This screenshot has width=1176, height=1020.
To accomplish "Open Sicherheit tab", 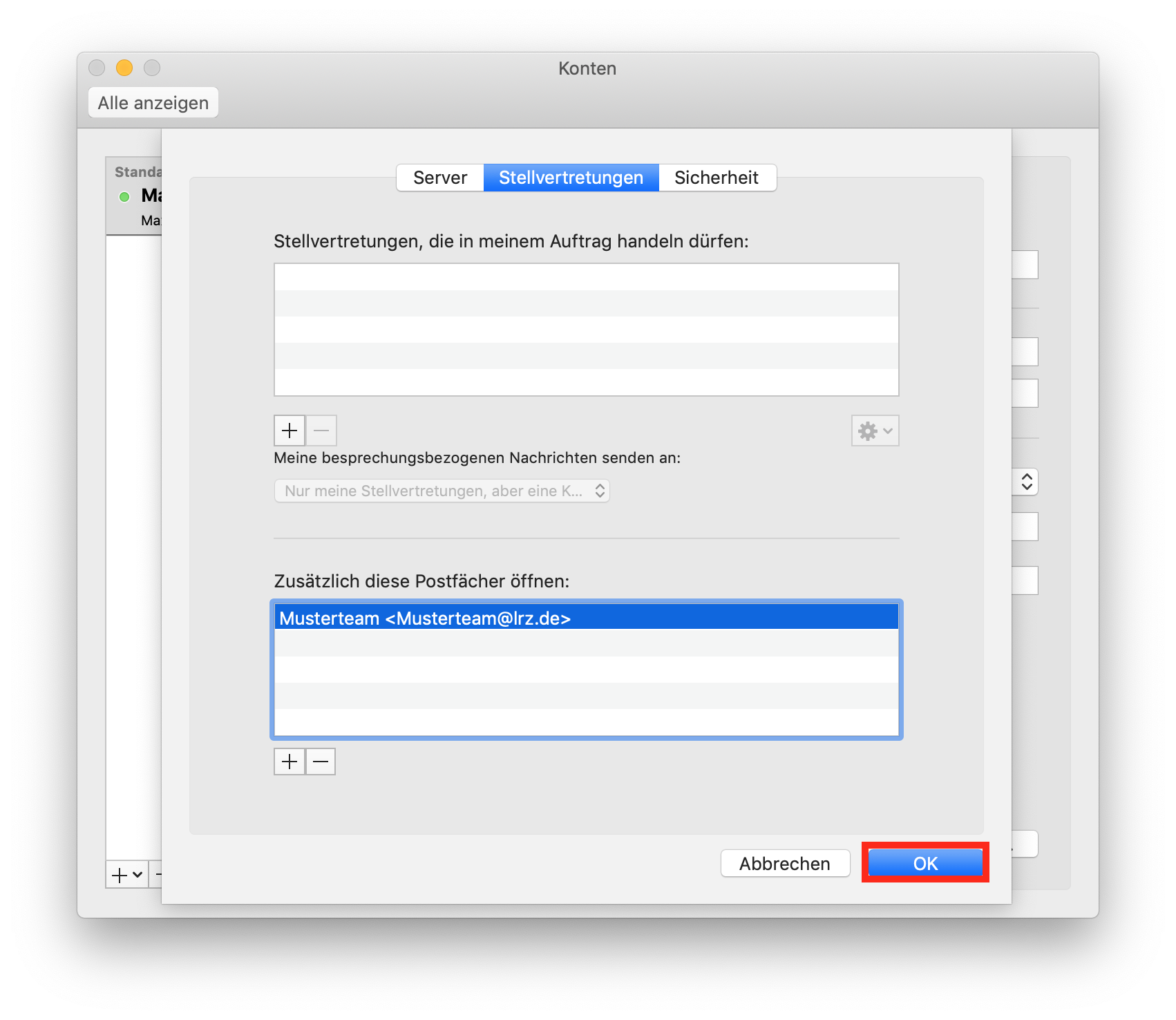I will coord(717,178).
